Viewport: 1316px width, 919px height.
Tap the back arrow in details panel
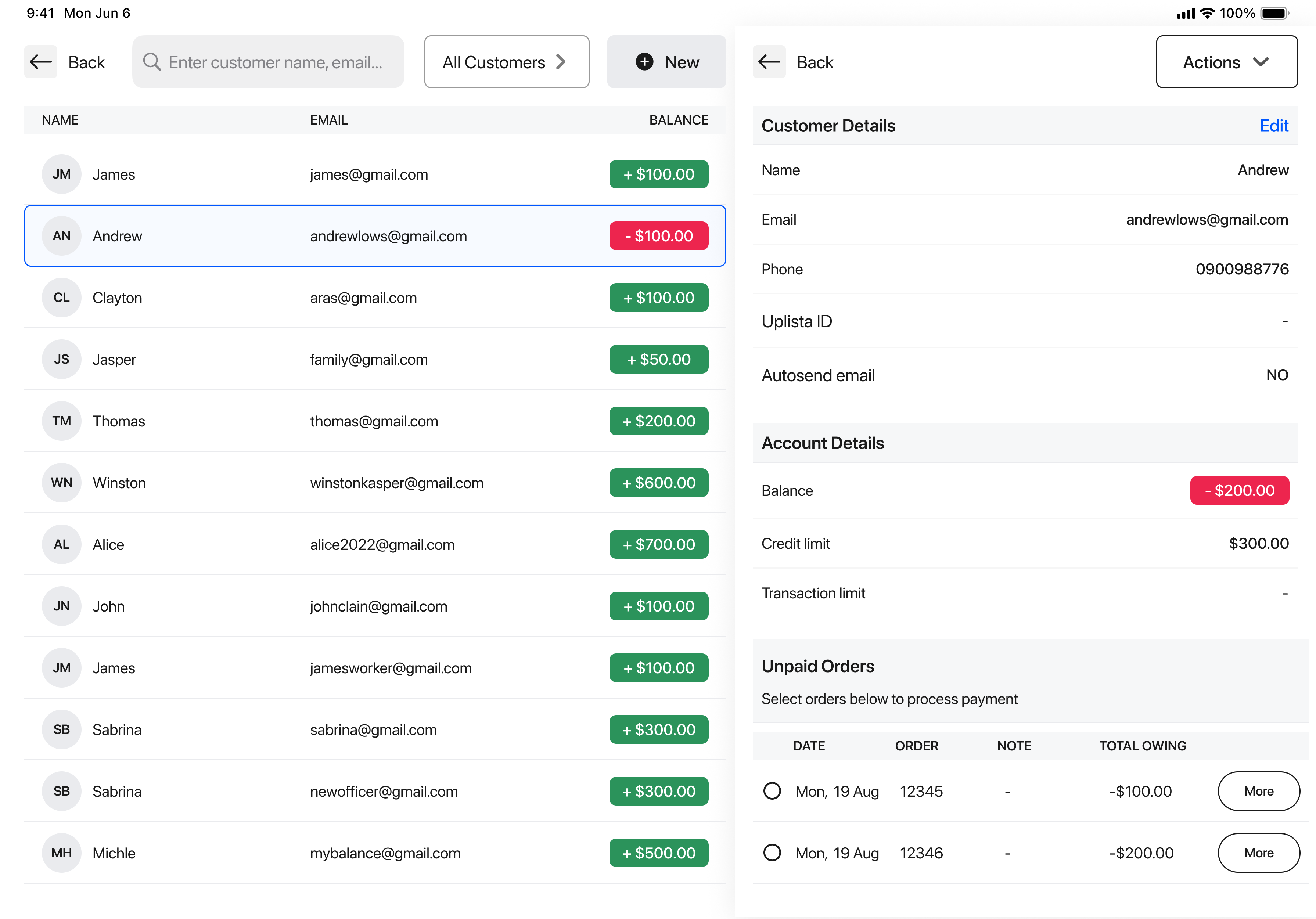click(x=769, y=62)
